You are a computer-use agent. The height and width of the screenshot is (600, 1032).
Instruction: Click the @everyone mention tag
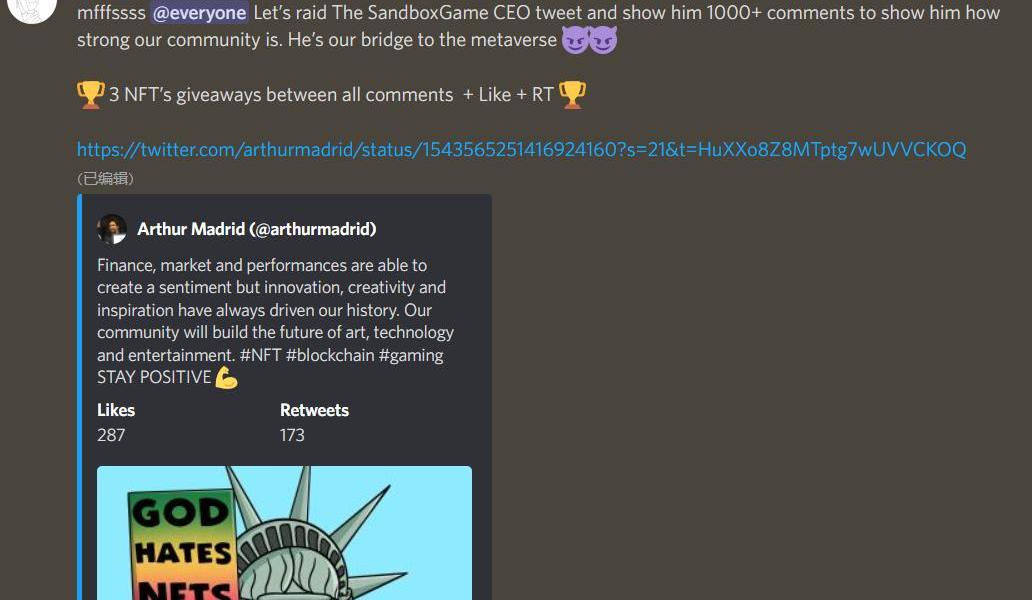199,12
